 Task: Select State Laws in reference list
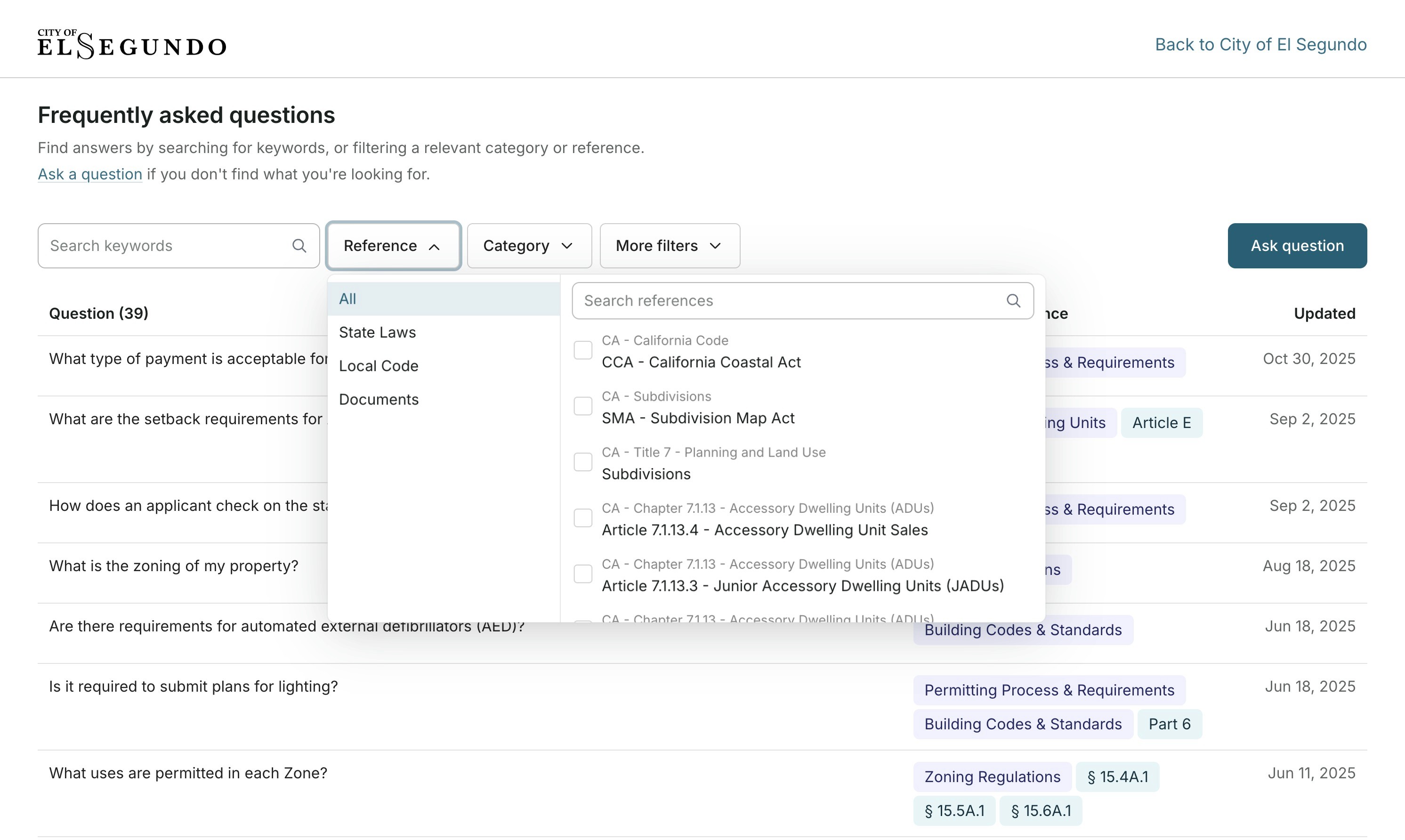(x=378, y=332)
